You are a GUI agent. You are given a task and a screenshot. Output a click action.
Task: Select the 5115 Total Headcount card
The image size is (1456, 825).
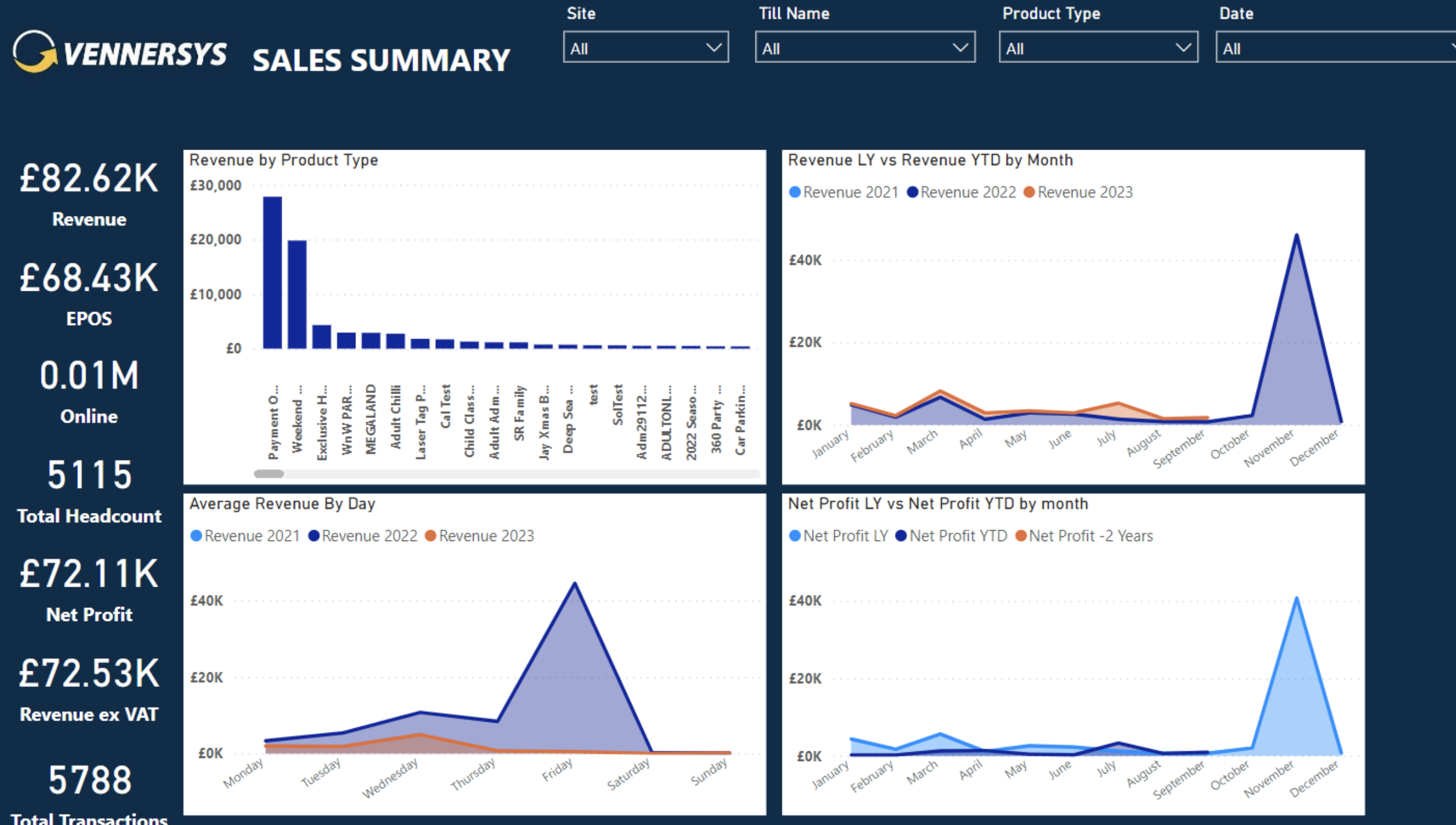click(89, 490)
